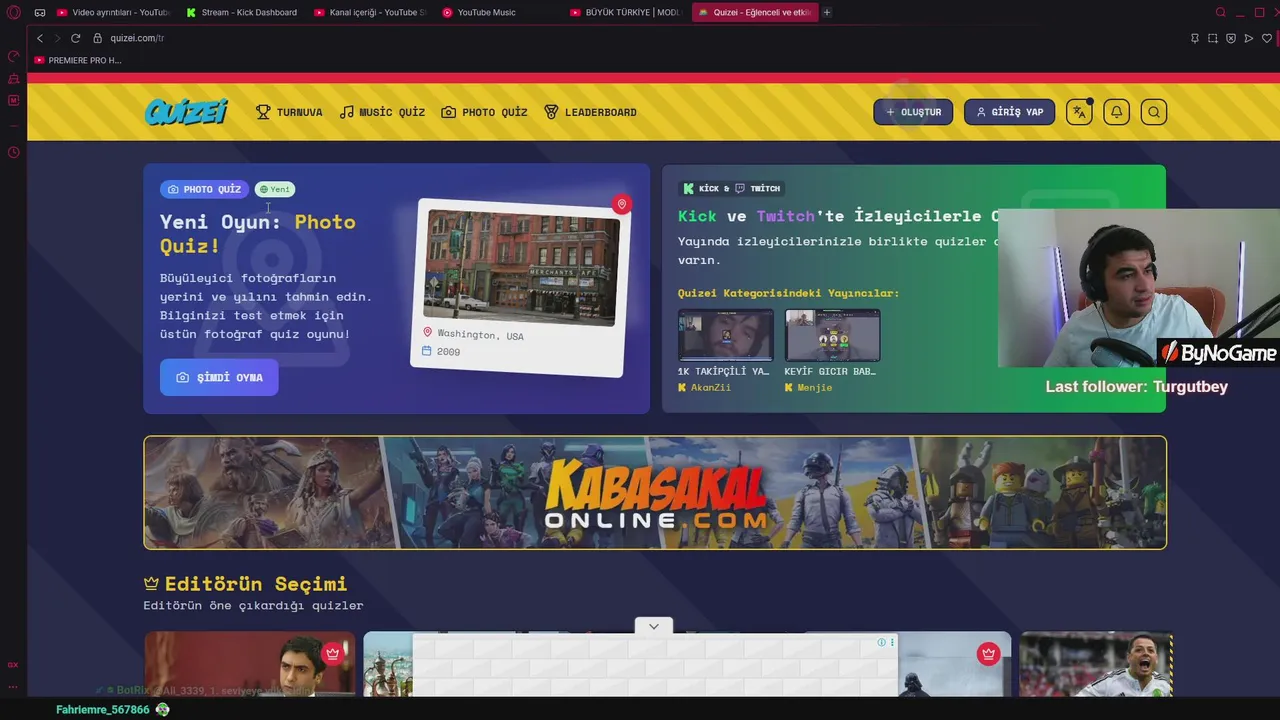The width and height of the screenshot is (1280, 720).
Task: Switch to Kanal içeriği YouTube tab
Action: pos(370,12)
